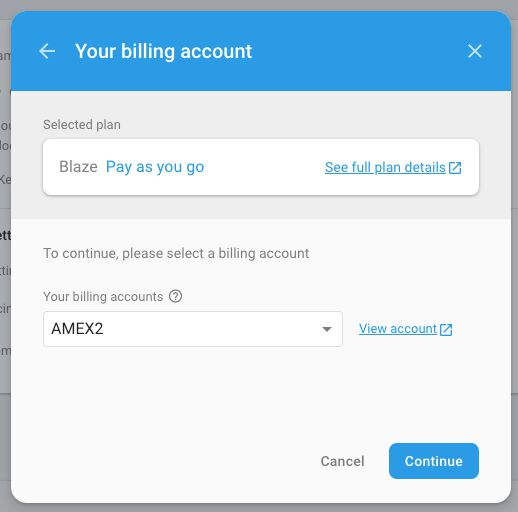Viewport: 518px width, 512px height.
Task: Click the Blaze plan name
Action: [x=78, y=167]
